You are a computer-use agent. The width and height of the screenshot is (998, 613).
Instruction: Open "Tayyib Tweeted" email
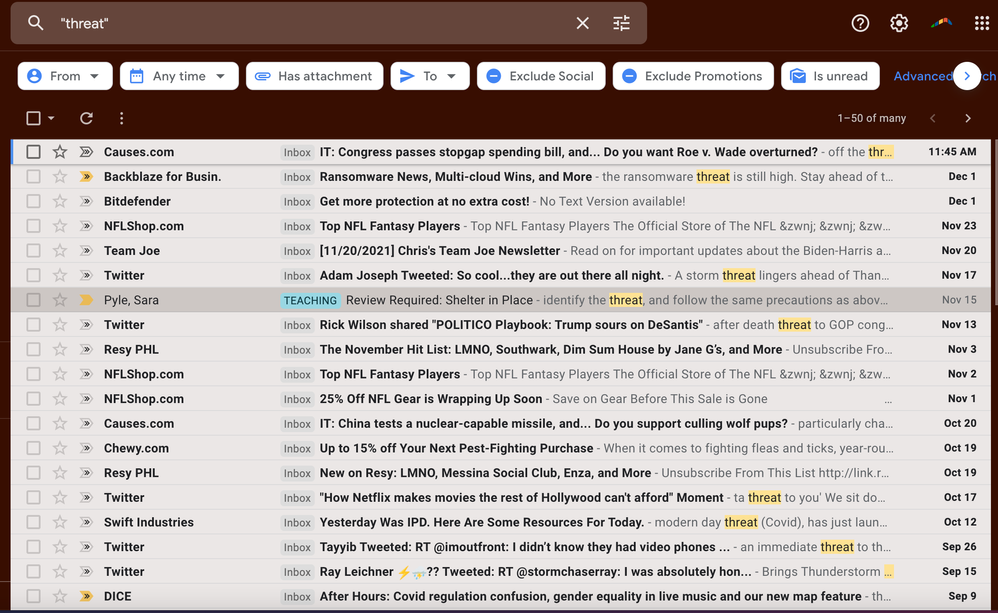524,547
